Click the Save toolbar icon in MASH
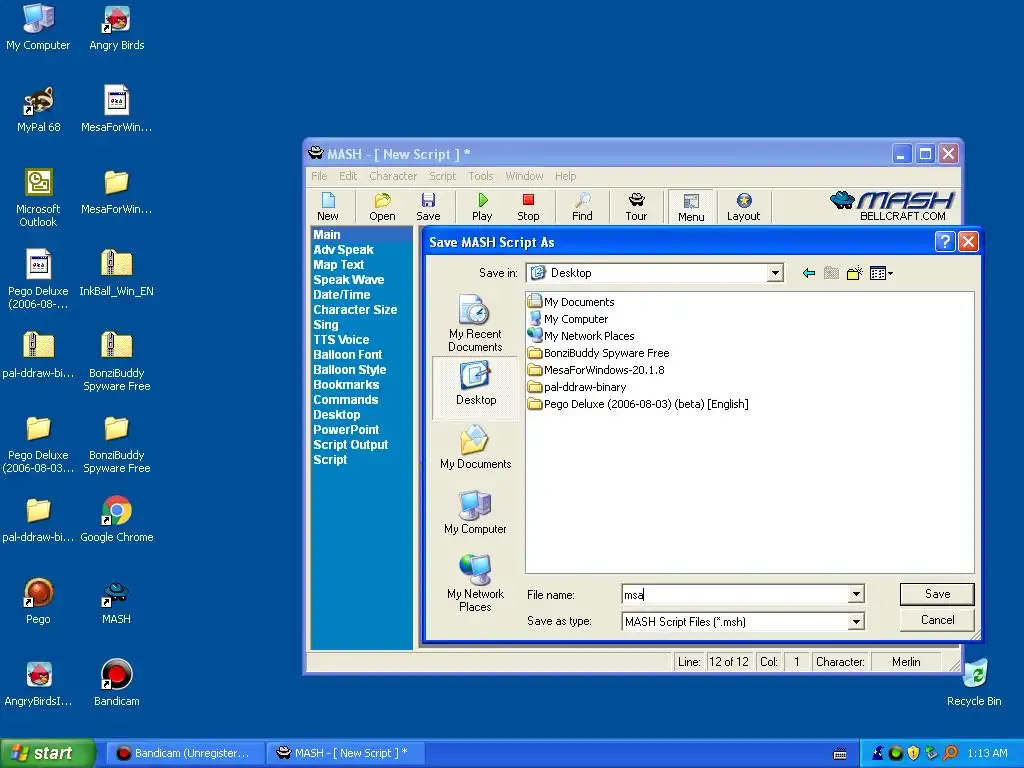This screenshot has width=1024, height=768. 428,207
